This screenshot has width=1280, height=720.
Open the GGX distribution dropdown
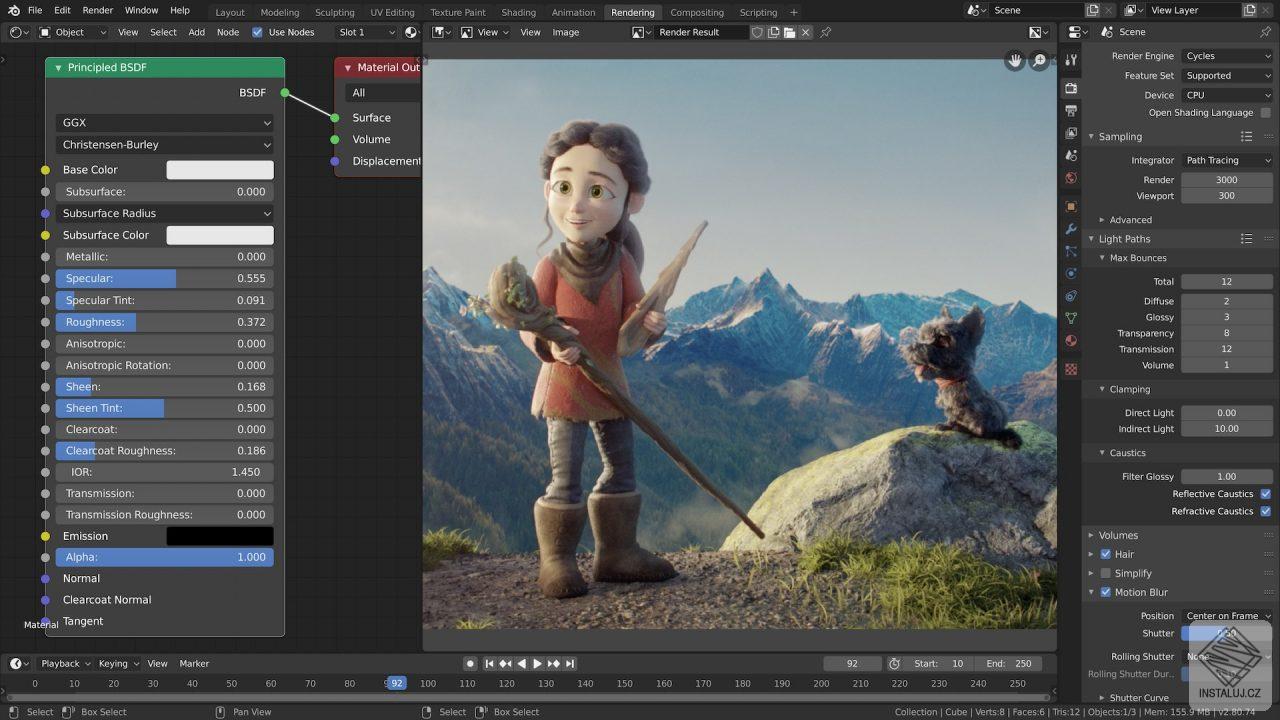click(165, 123)
